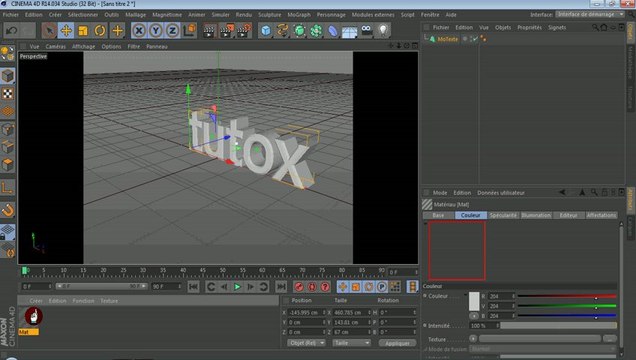Open the array modeling objects icon
This screenshot has height=360, width=636.
coord(316,31)
